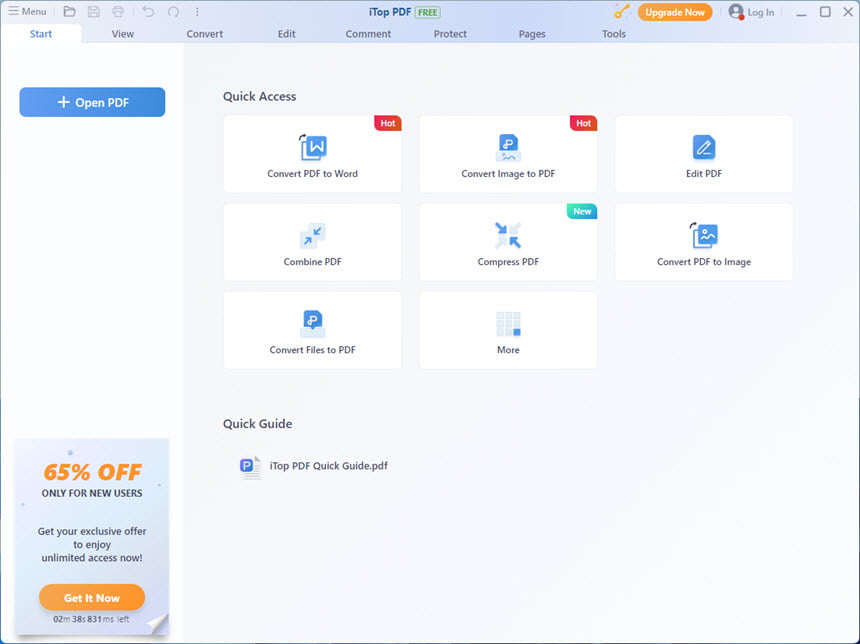Switch to the View tab
860x644 pixels.
123,34
